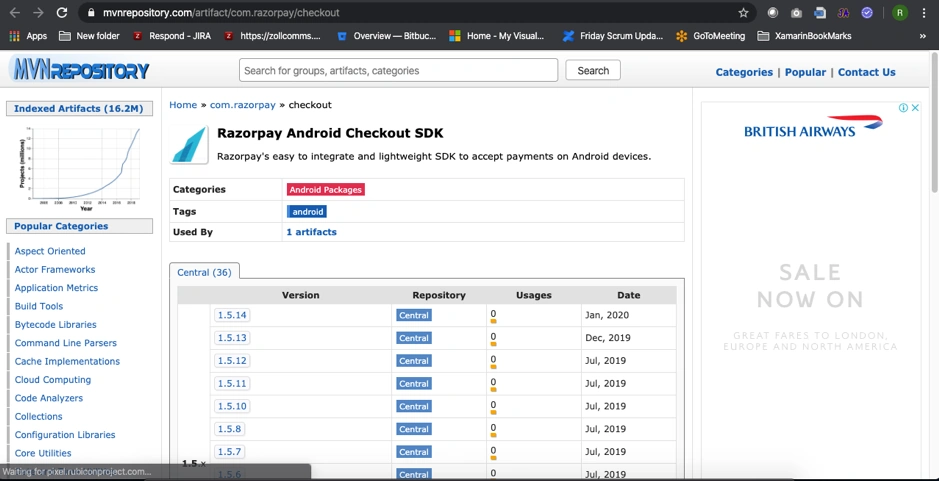Image resolution: width=939 pixels, height=481 pixels.
Task: Open the Friday Scrum Update bookmark
Action: click(613, 36)
